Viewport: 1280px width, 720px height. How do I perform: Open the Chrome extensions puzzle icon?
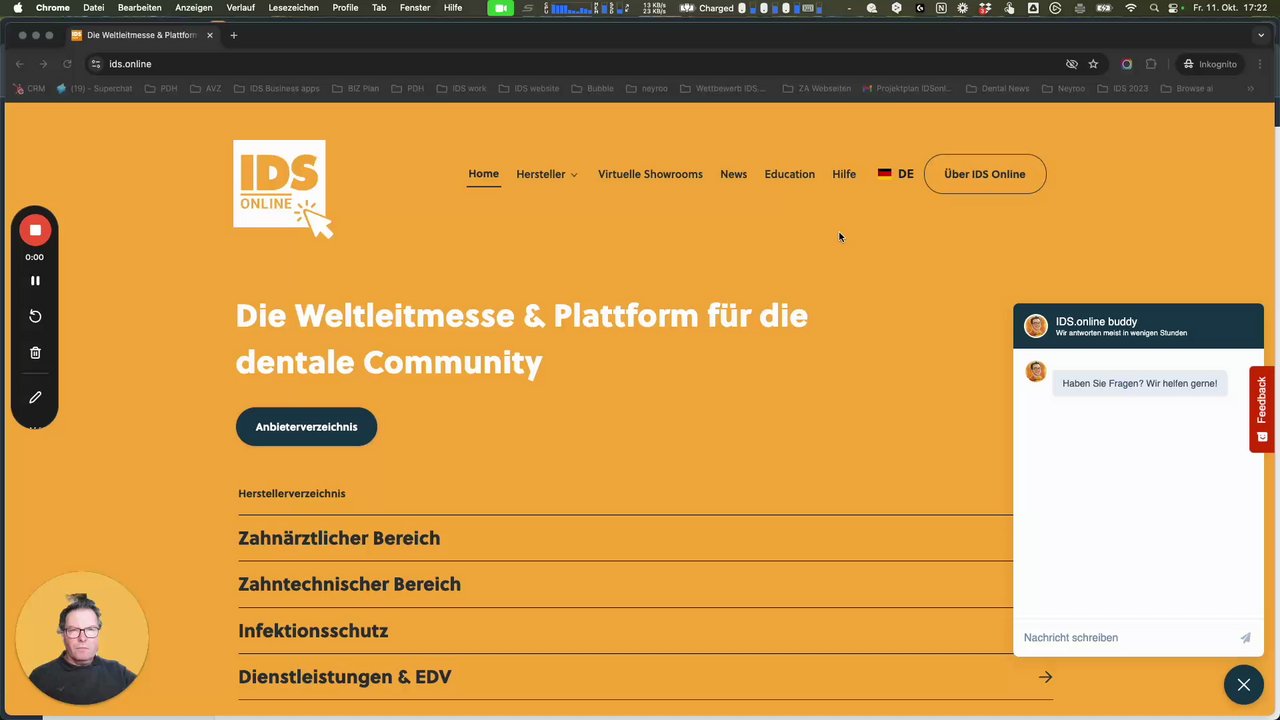pos(1151,64)
